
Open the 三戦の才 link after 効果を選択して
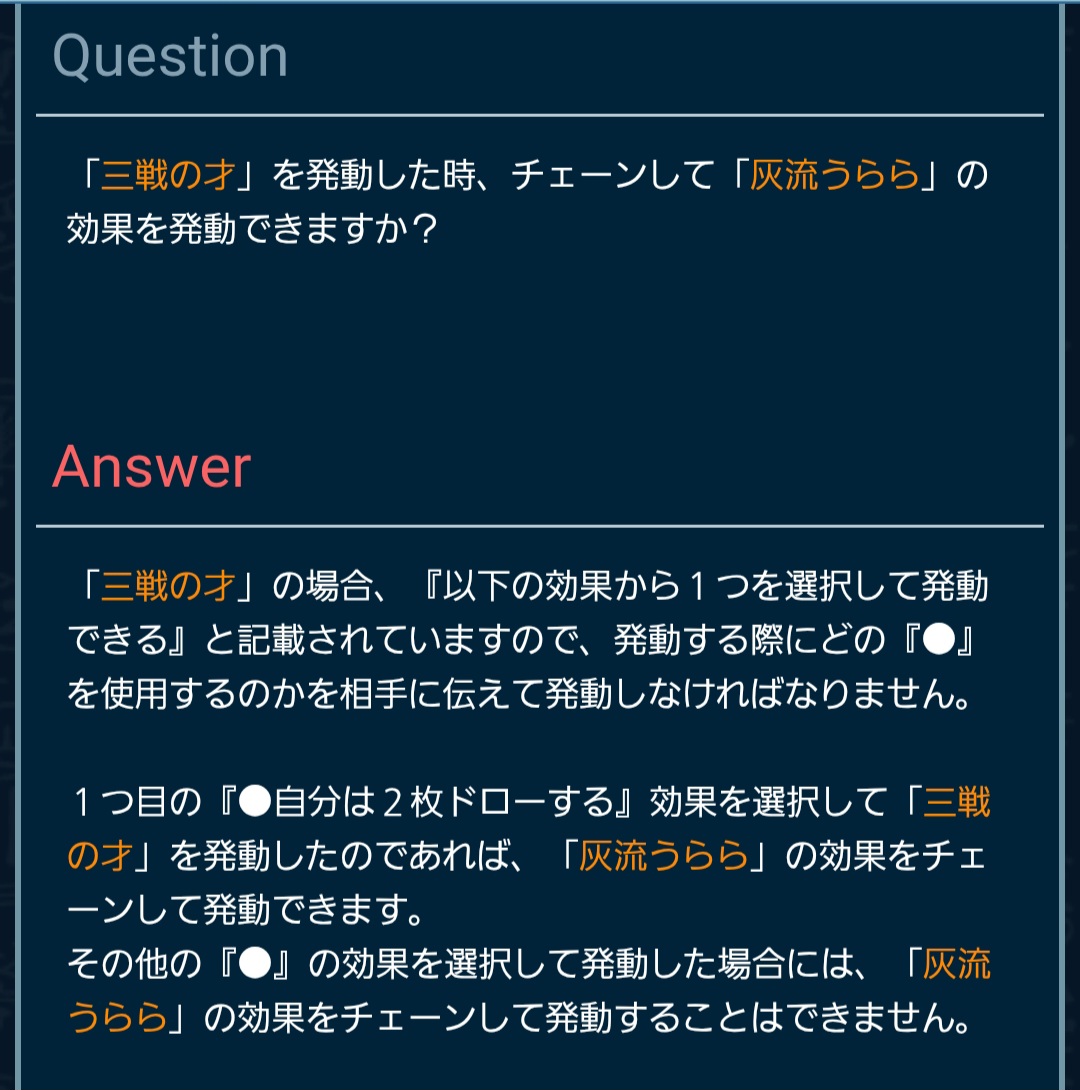[958, 802]
